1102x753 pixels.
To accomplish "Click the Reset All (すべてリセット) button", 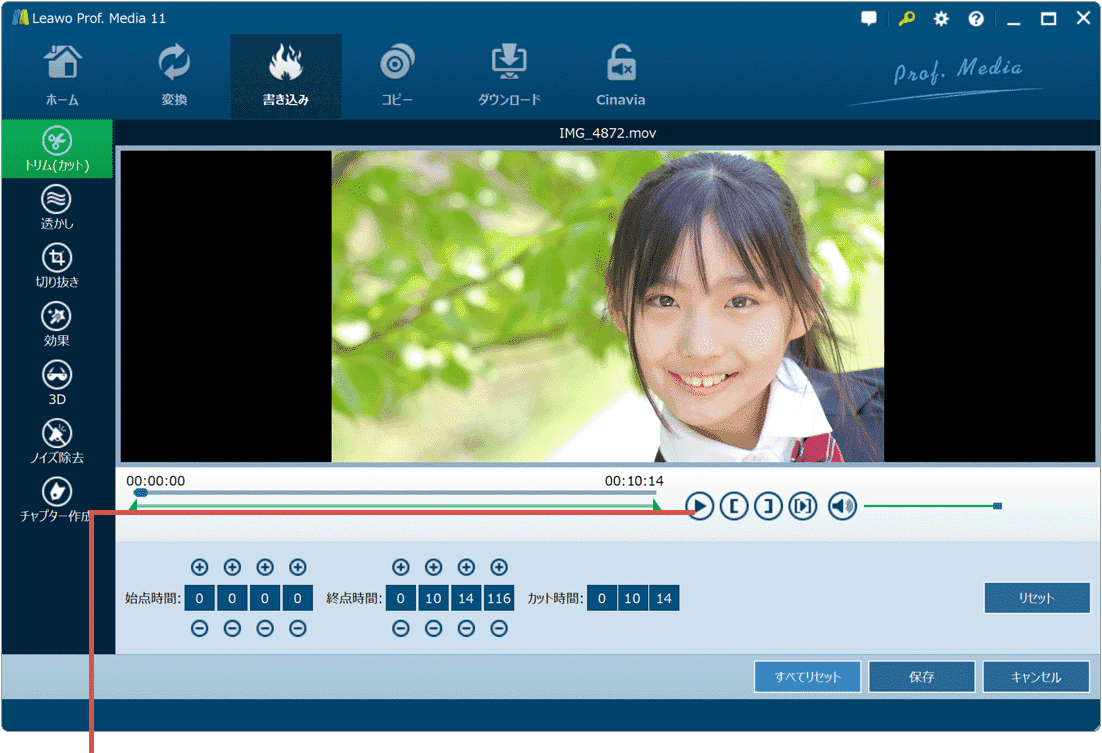I will pos(807,677).
